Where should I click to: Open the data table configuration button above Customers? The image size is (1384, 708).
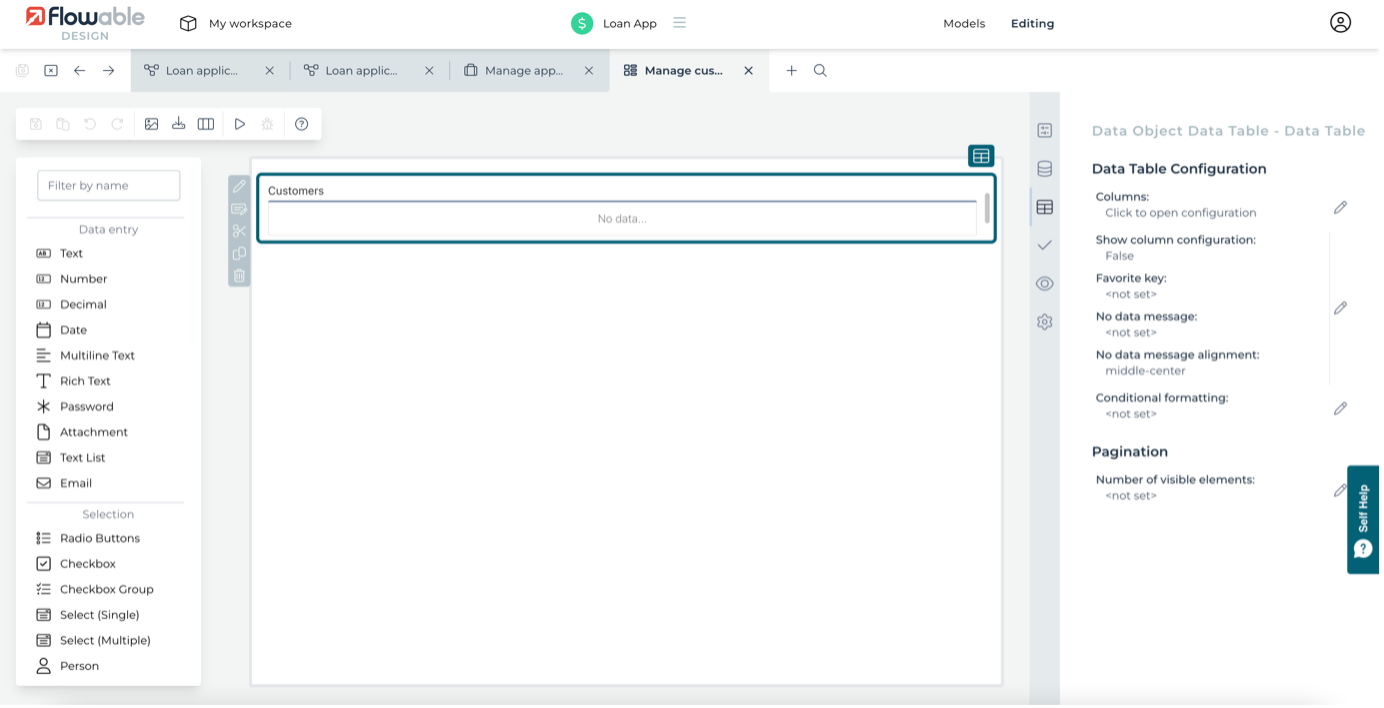pyautogui.click(x=981, y=156)
